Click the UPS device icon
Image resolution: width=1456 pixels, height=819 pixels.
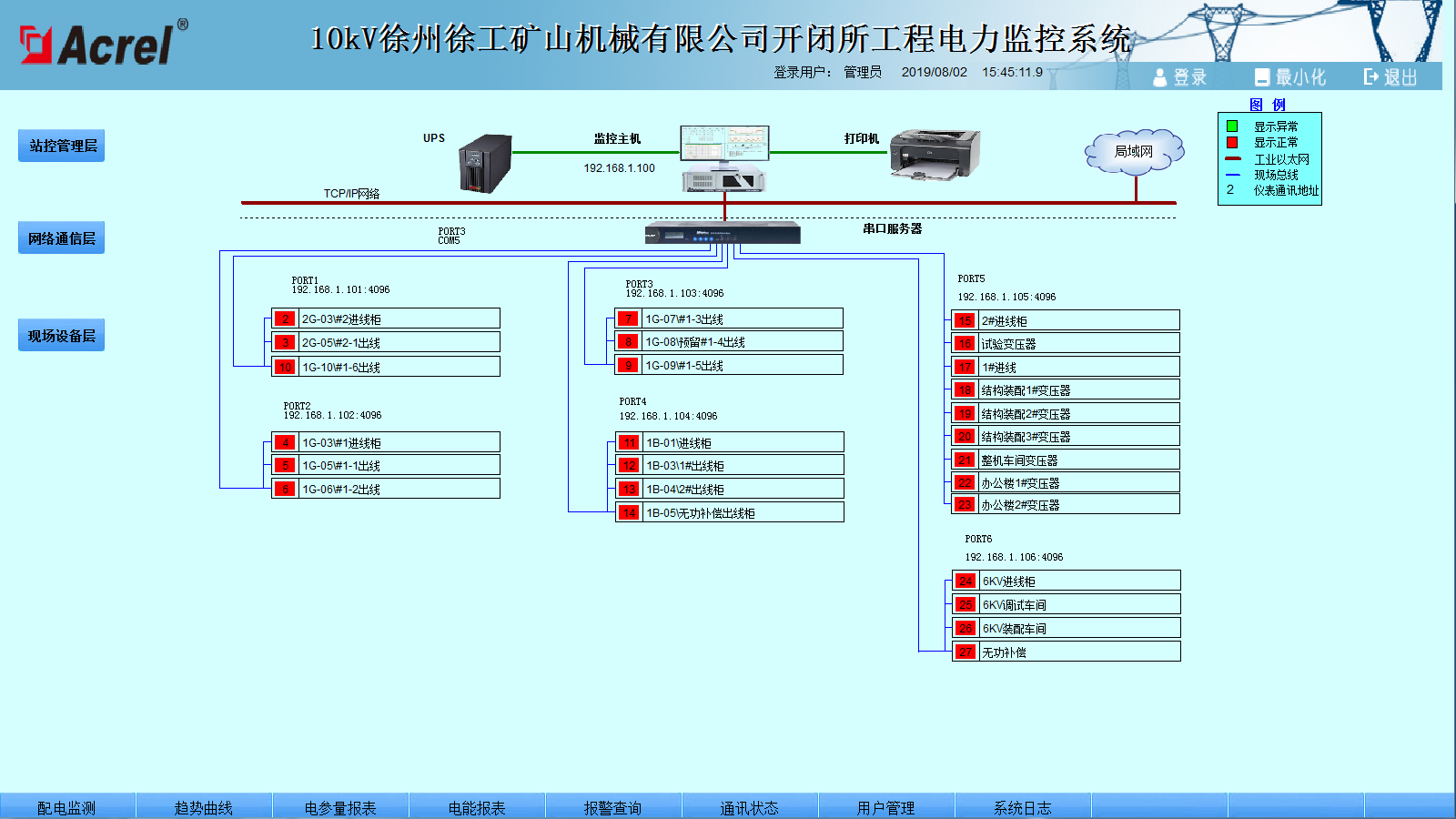click(x=484, y=164)
